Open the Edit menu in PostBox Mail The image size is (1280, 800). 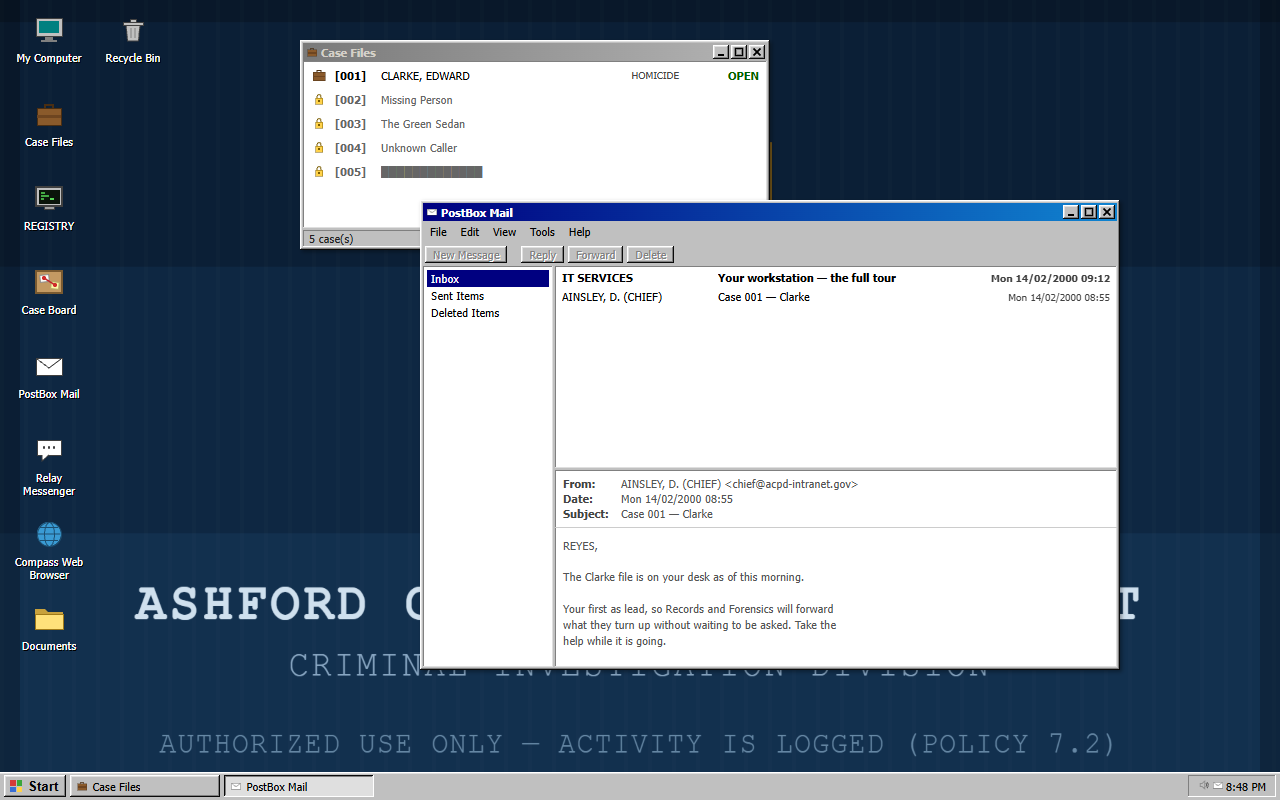(x=470, y=232)
